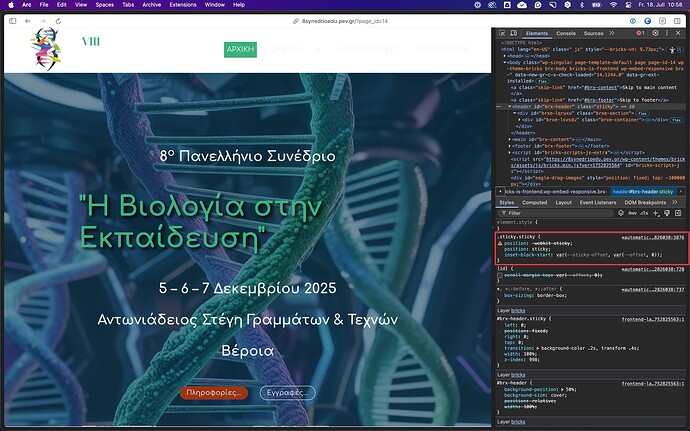Screen dimensions: 690x431
Task: Open the rendering emulations paintbrush icon
Action: tap(667, 213)
